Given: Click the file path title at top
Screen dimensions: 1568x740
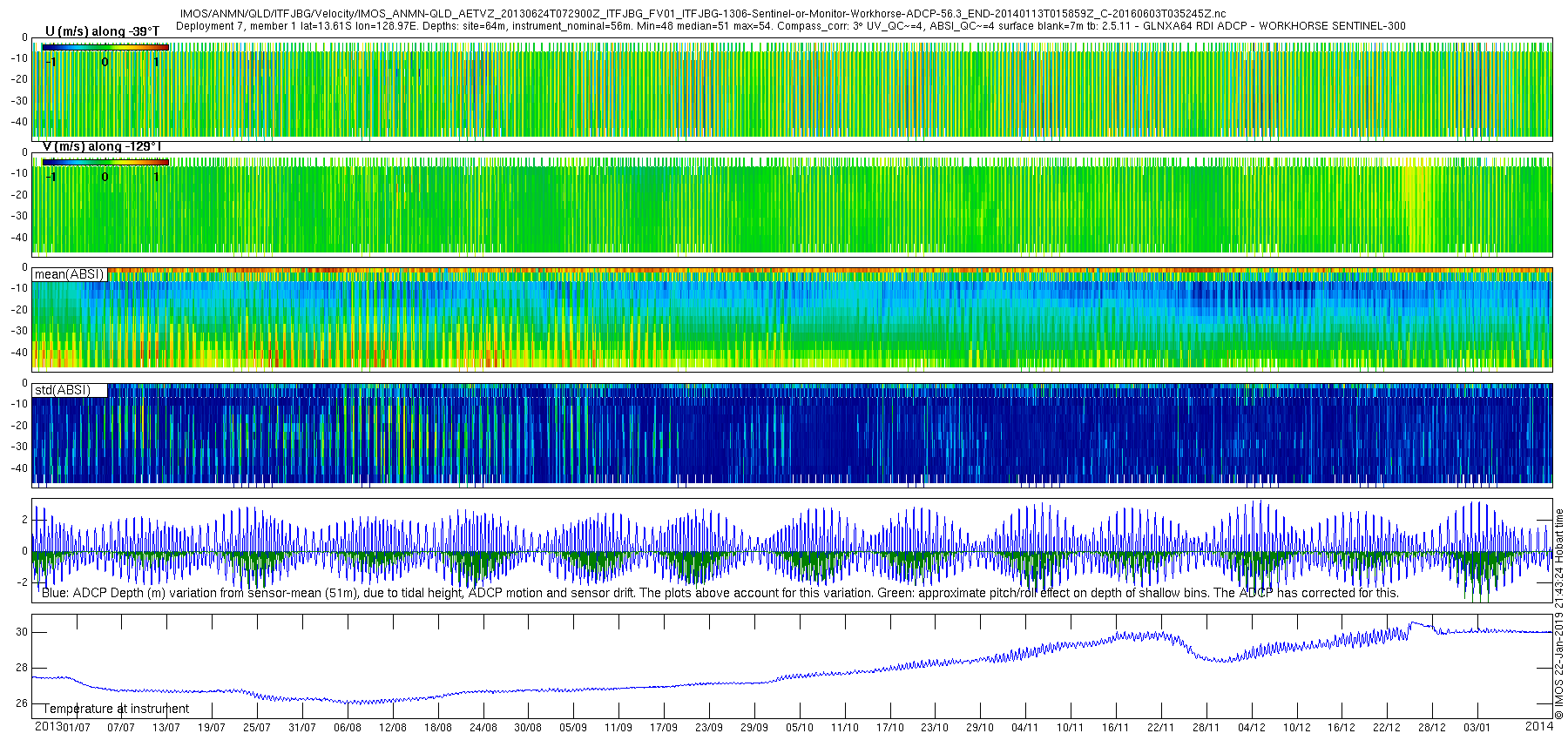Looking at the screenshot, I should point(702,14).
